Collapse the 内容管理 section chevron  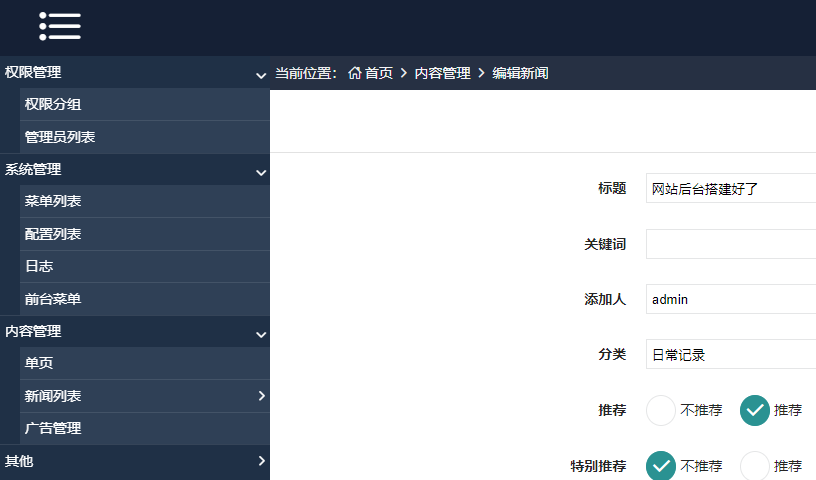260,334
